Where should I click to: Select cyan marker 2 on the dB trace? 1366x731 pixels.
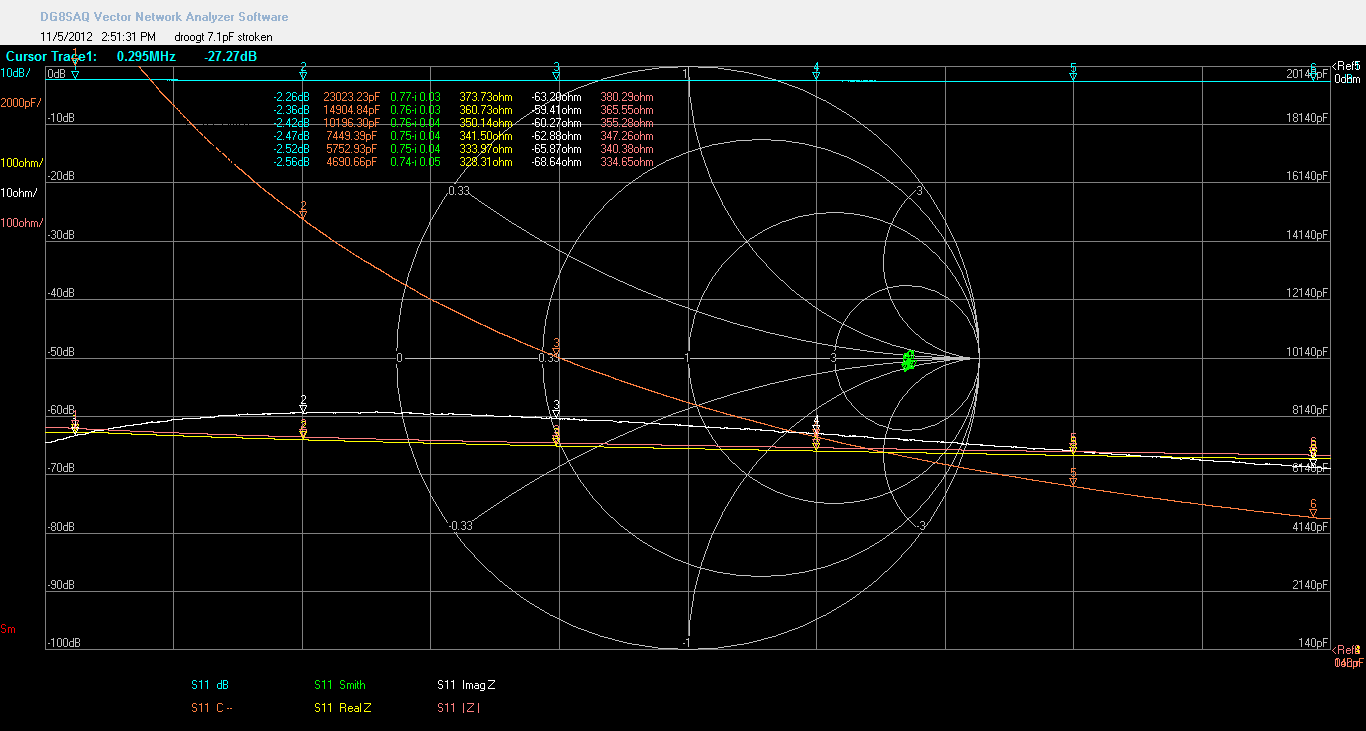coord(303,71)
